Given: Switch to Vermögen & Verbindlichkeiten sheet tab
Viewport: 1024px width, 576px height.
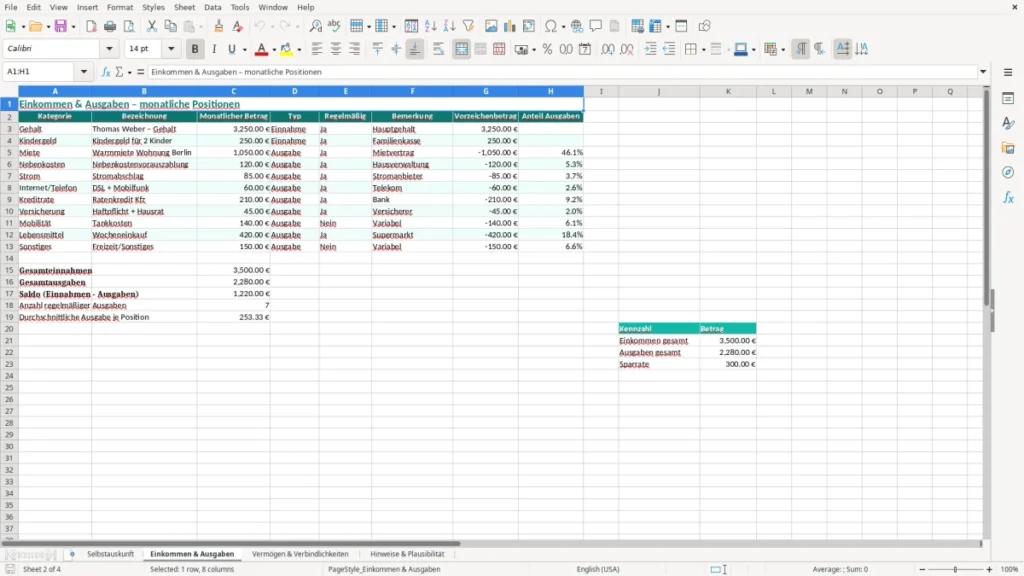Looking at the screenshot, I should click(300, 554).
